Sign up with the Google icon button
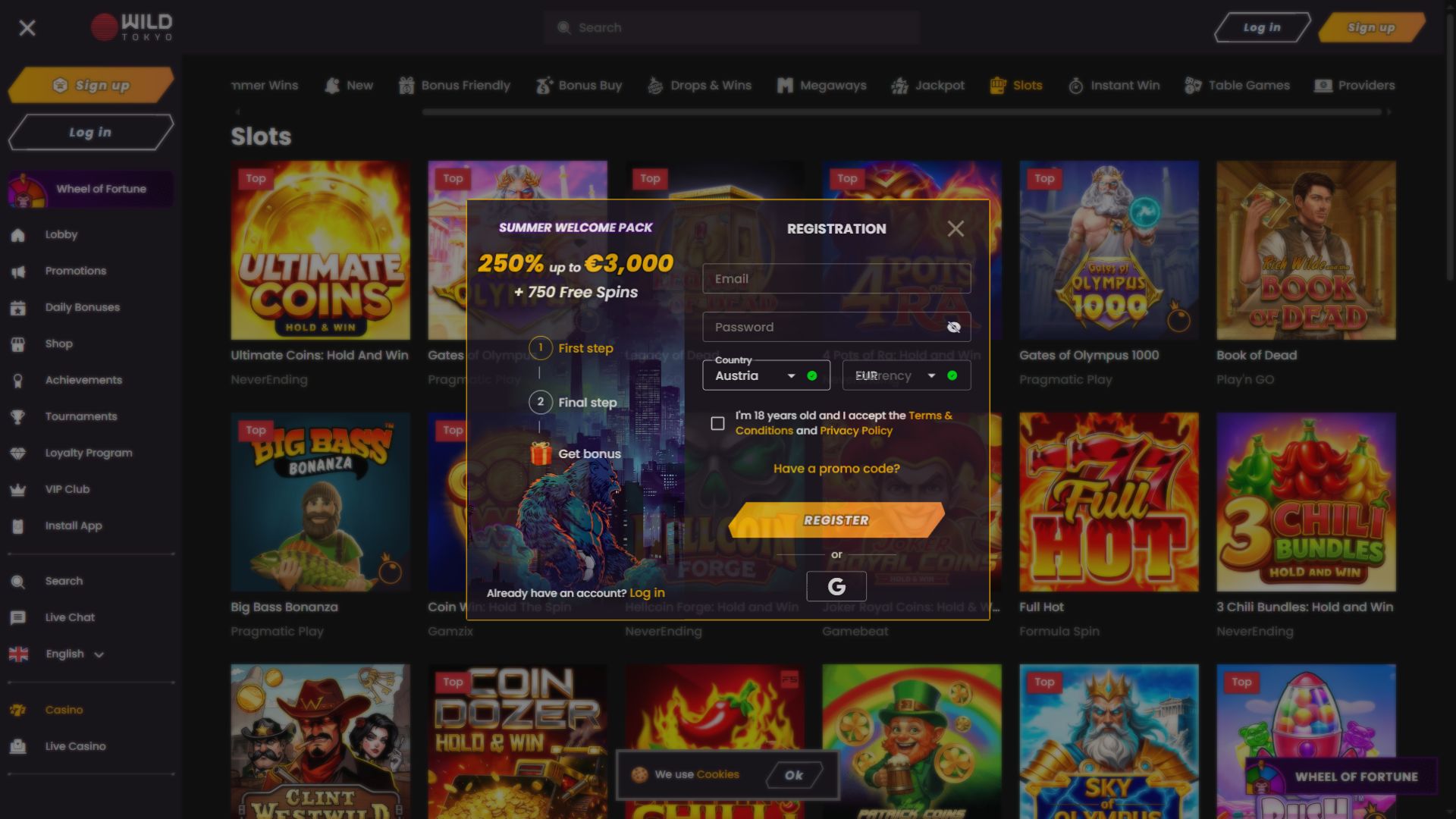Viewport: 1456px width, 819px height. [x=836, y=586]
